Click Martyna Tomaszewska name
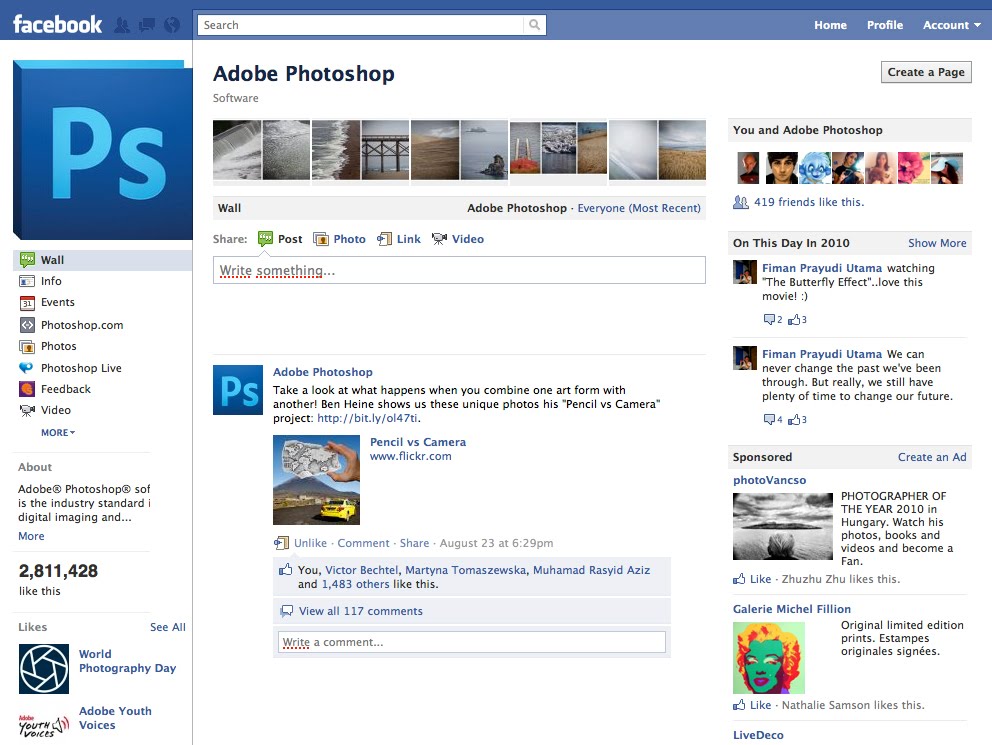This screenshot has height=745, width=992. (465, 570)
